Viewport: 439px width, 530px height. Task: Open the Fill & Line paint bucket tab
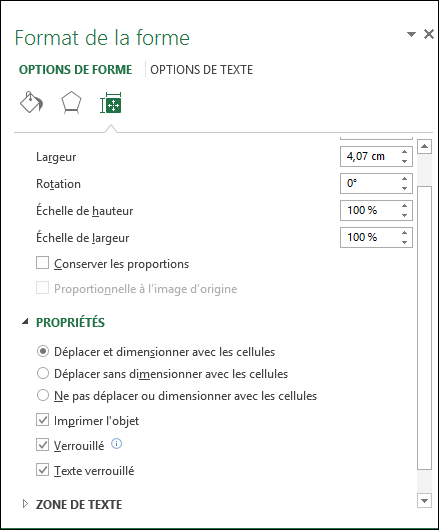[32, 102]
